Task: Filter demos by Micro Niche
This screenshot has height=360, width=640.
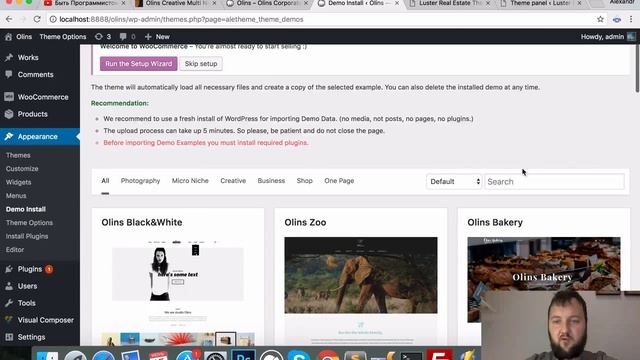Action: pyautogui.click(x=190, y=181)
